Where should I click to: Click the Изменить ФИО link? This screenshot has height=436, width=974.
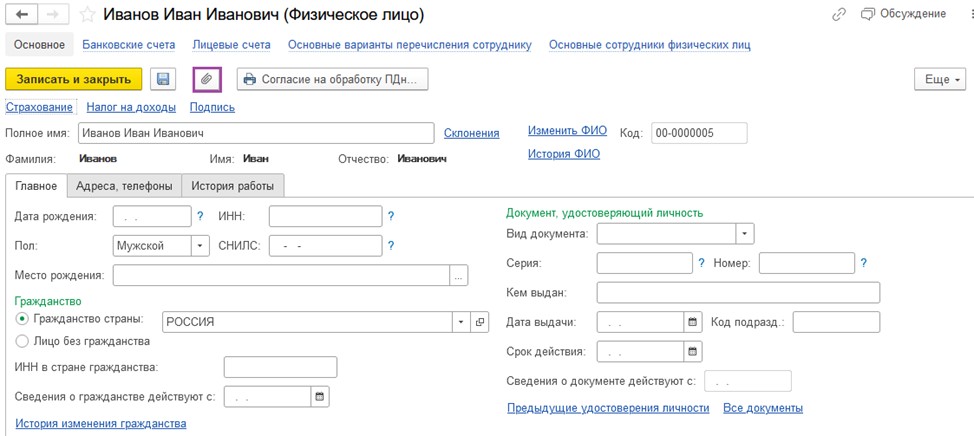[x=567, y=130]
